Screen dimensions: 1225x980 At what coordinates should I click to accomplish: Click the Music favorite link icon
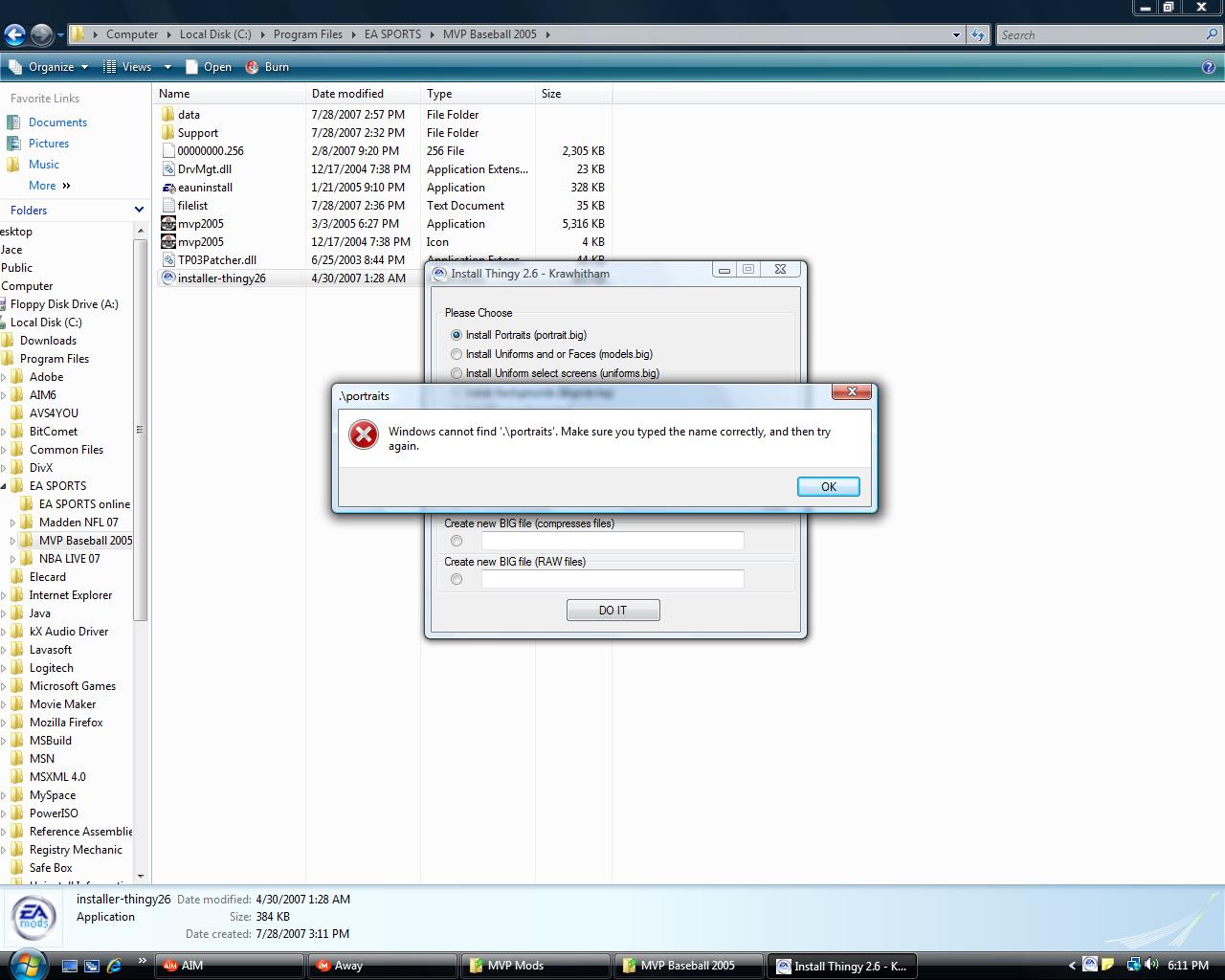[x=13, y=165]
